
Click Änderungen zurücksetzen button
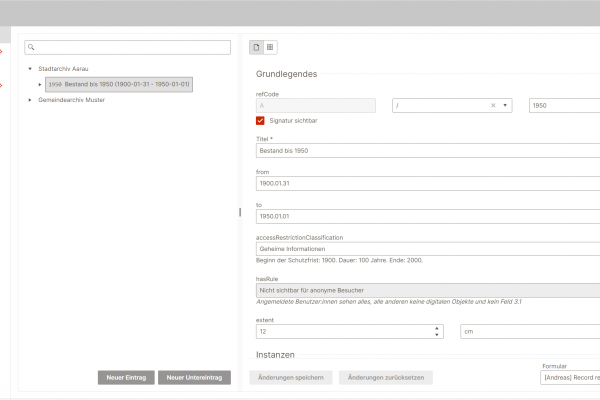(386, 377)
